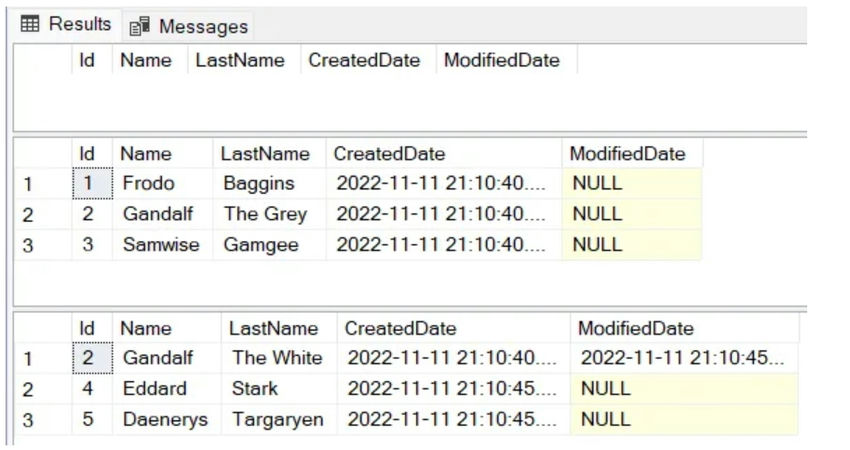This screenshot has height=450, width=850.
Task: Select the Frodo name cell
Action: 148,183
